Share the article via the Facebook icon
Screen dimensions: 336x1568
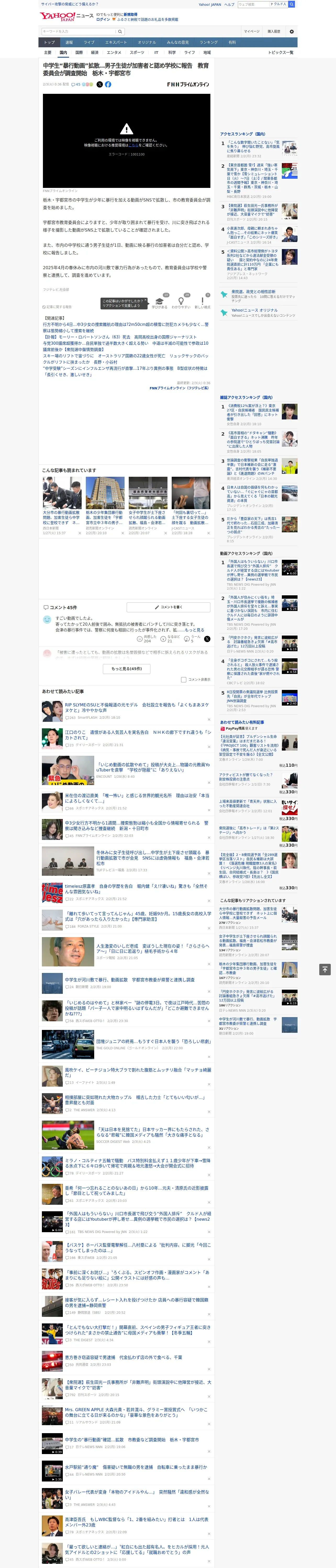(x=108, y=85)
